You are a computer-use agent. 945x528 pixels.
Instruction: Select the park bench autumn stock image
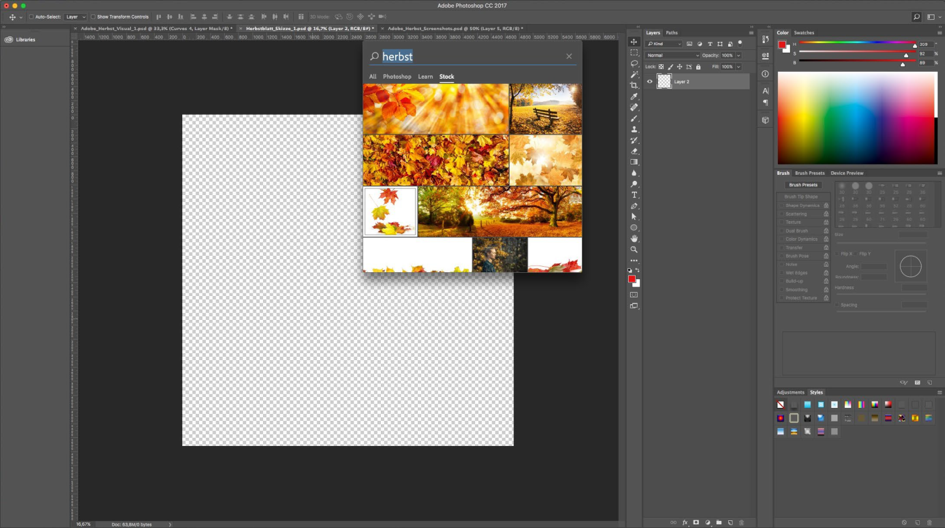tap(545, 108)
